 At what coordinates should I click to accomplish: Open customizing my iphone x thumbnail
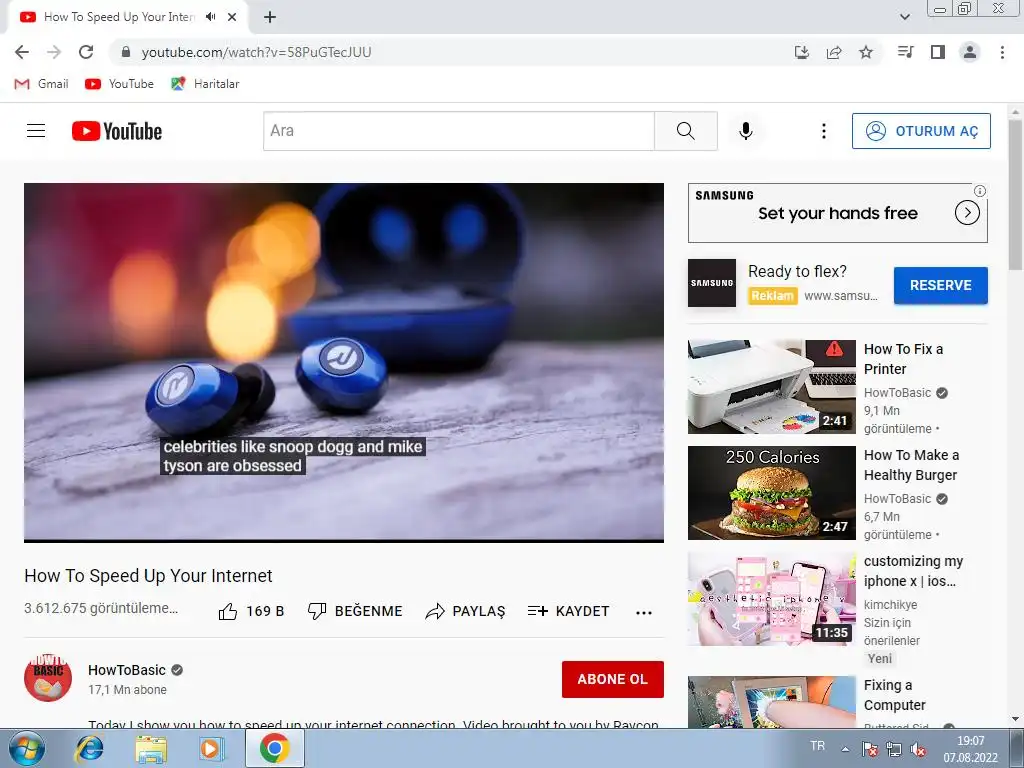771,599
